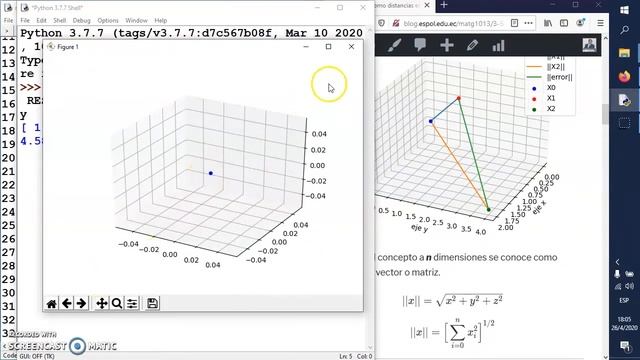Viewport: 640px width, 360px height.
Task: Open the File menu in the Python Shell
Action: (x=25, y=20)
